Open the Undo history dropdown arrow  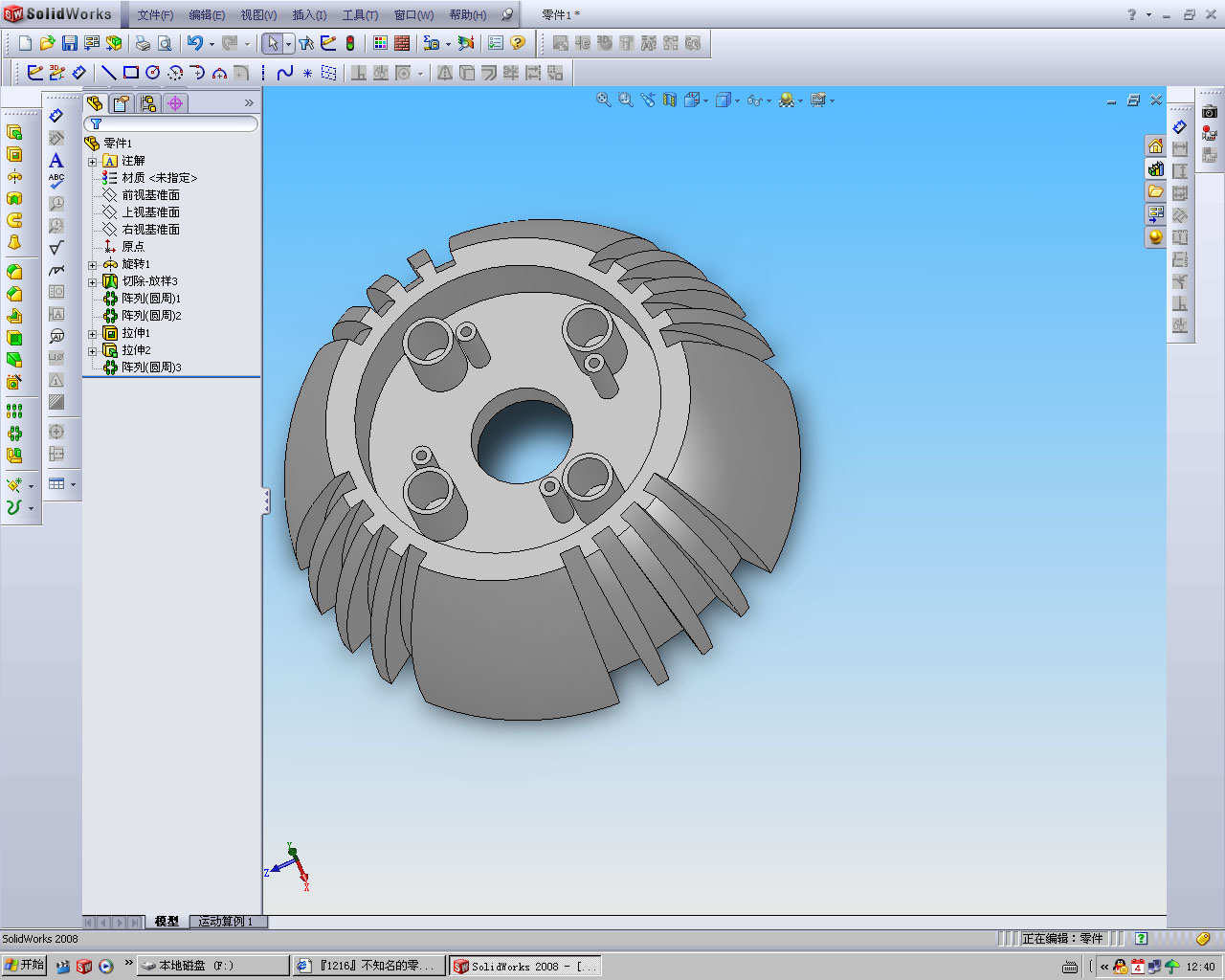(x=212, y=43)
